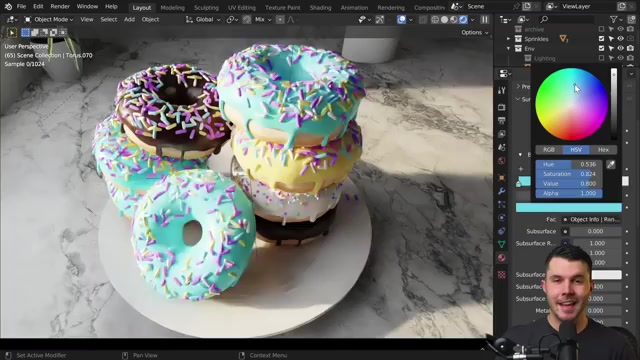This screenshot has width=640, height=360.
Task: Open the Object Mode dropdown
Action: [x=49, y=19]
